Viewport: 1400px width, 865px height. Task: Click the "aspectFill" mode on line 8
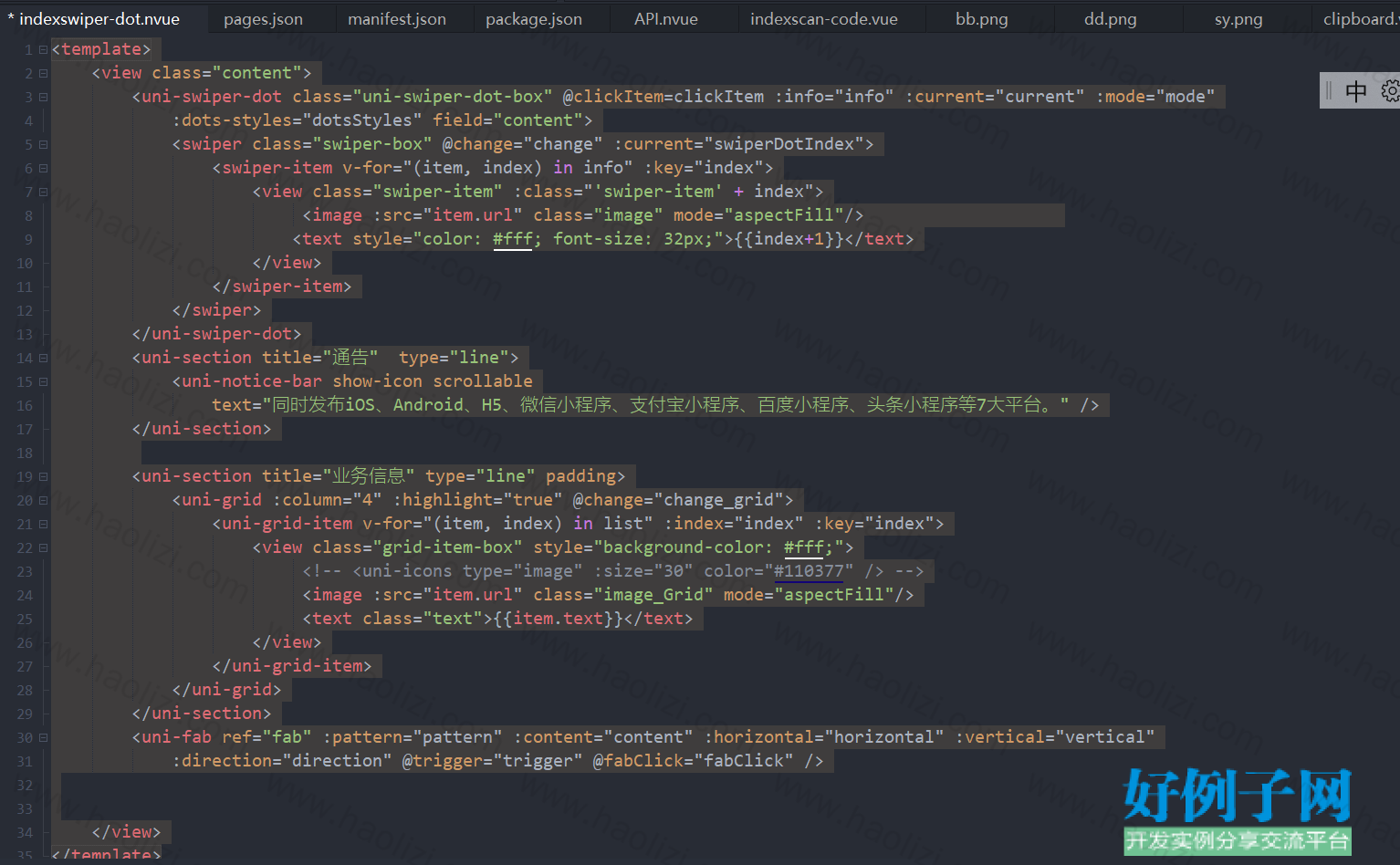tap(784, 215)
